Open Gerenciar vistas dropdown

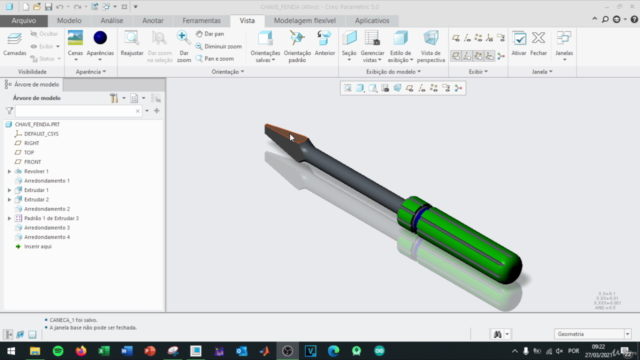tap(372, 56)
